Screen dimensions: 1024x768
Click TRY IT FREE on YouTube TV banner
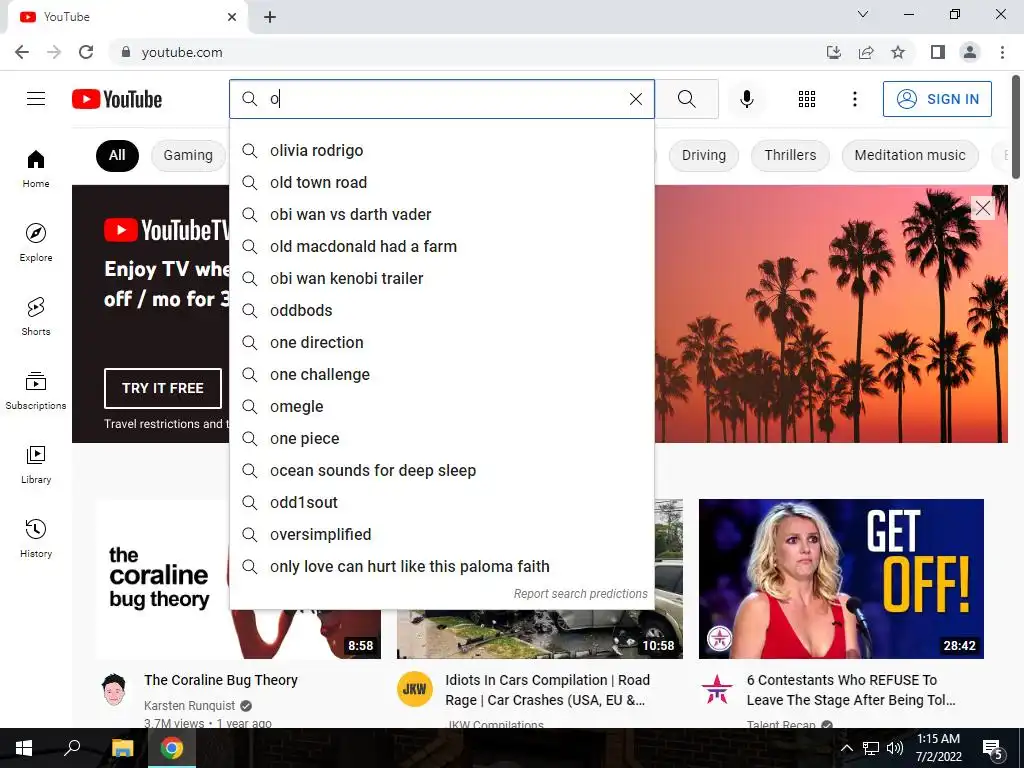(x=163, y=388)
